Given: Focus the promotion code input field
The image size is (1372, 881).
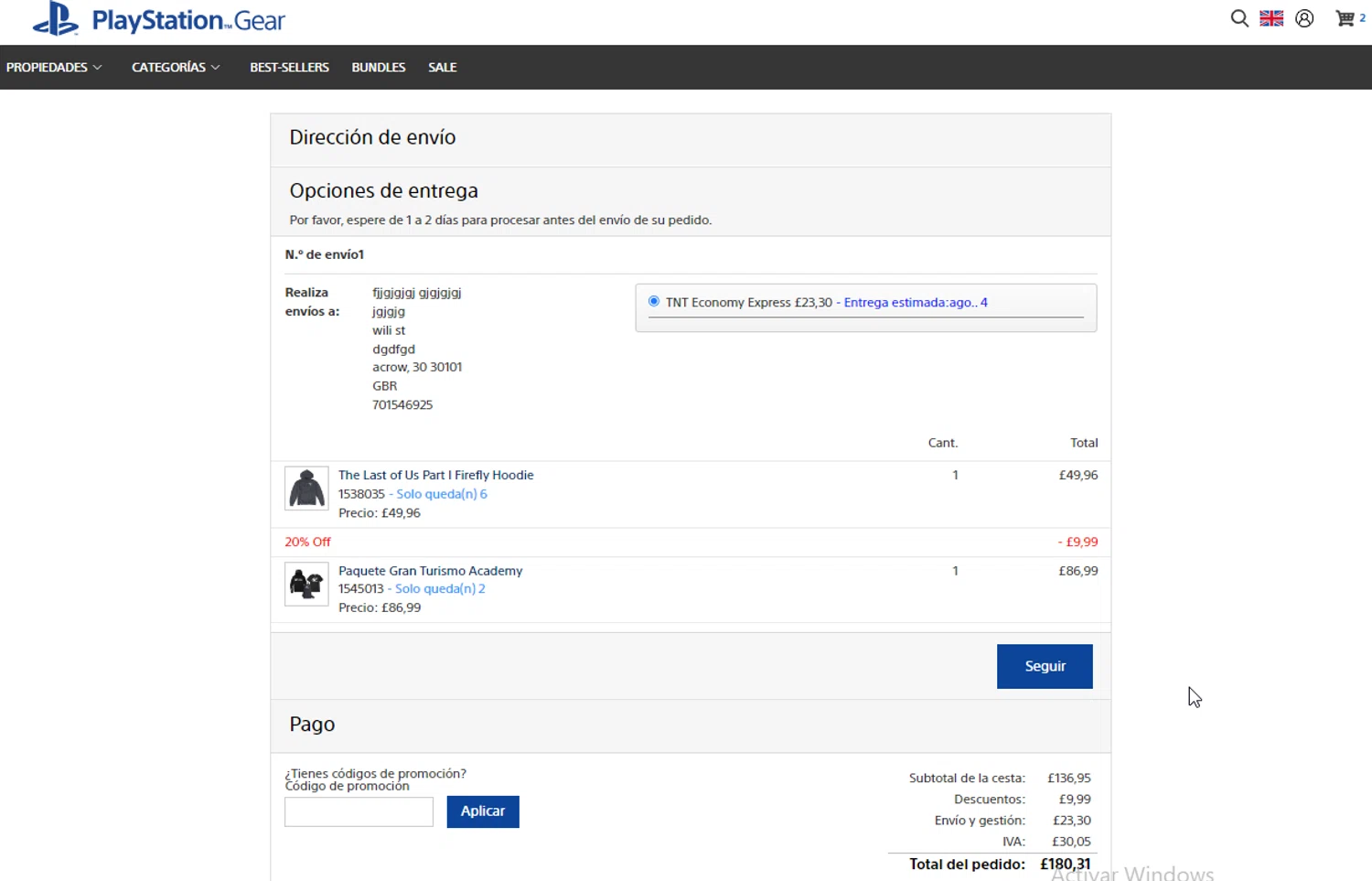Looking at the screenshot, I should [x=359, y=811].
